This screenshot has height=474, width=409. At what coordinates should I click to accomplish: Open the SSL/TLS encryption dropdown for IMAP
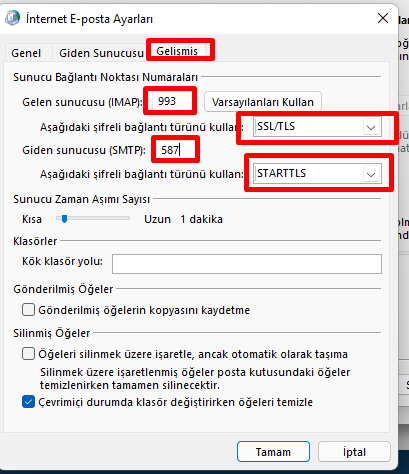coord(317,127)
